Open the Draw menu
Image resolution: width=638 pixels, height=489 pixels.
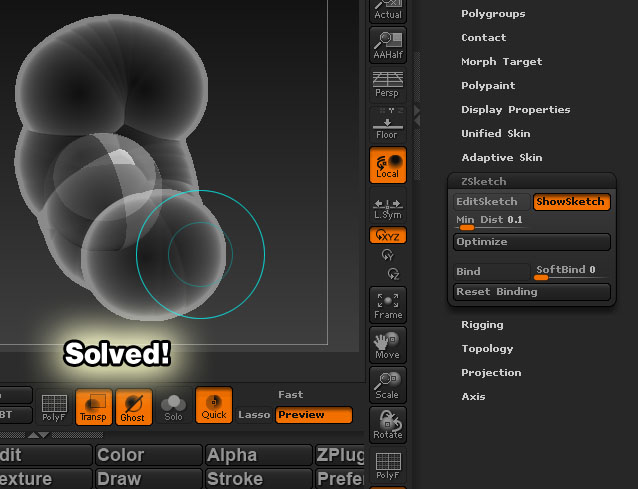[149, 479]
